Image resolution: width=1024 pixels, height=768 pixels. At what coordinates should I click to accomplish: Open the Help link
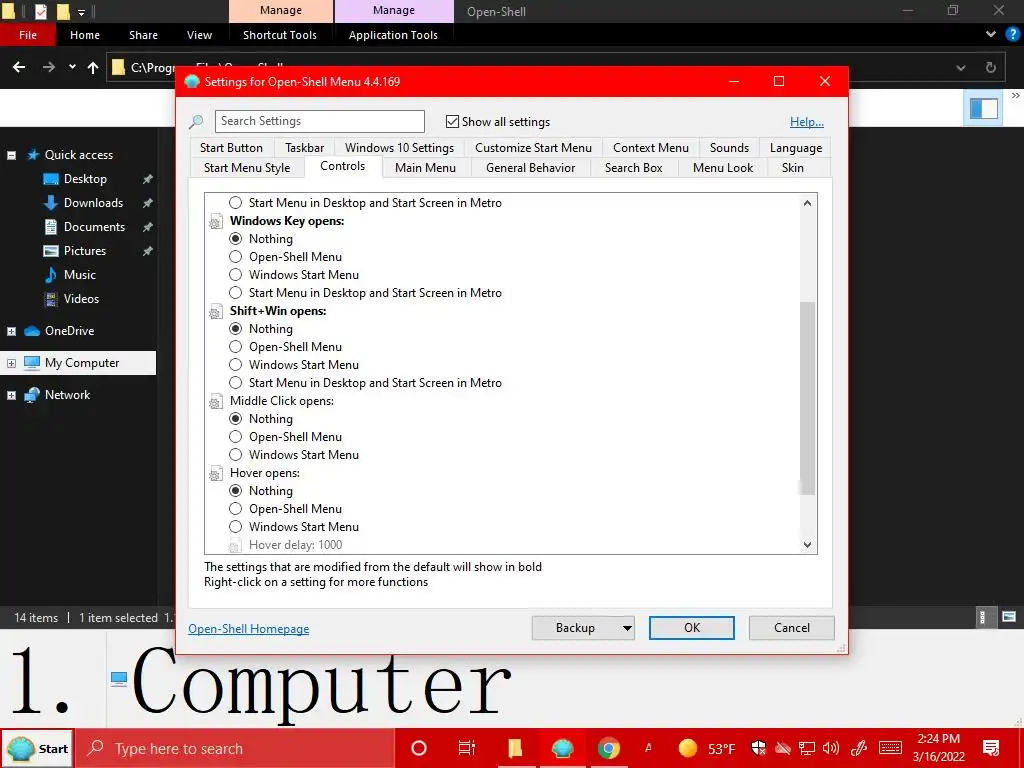[x=807, y=121]
